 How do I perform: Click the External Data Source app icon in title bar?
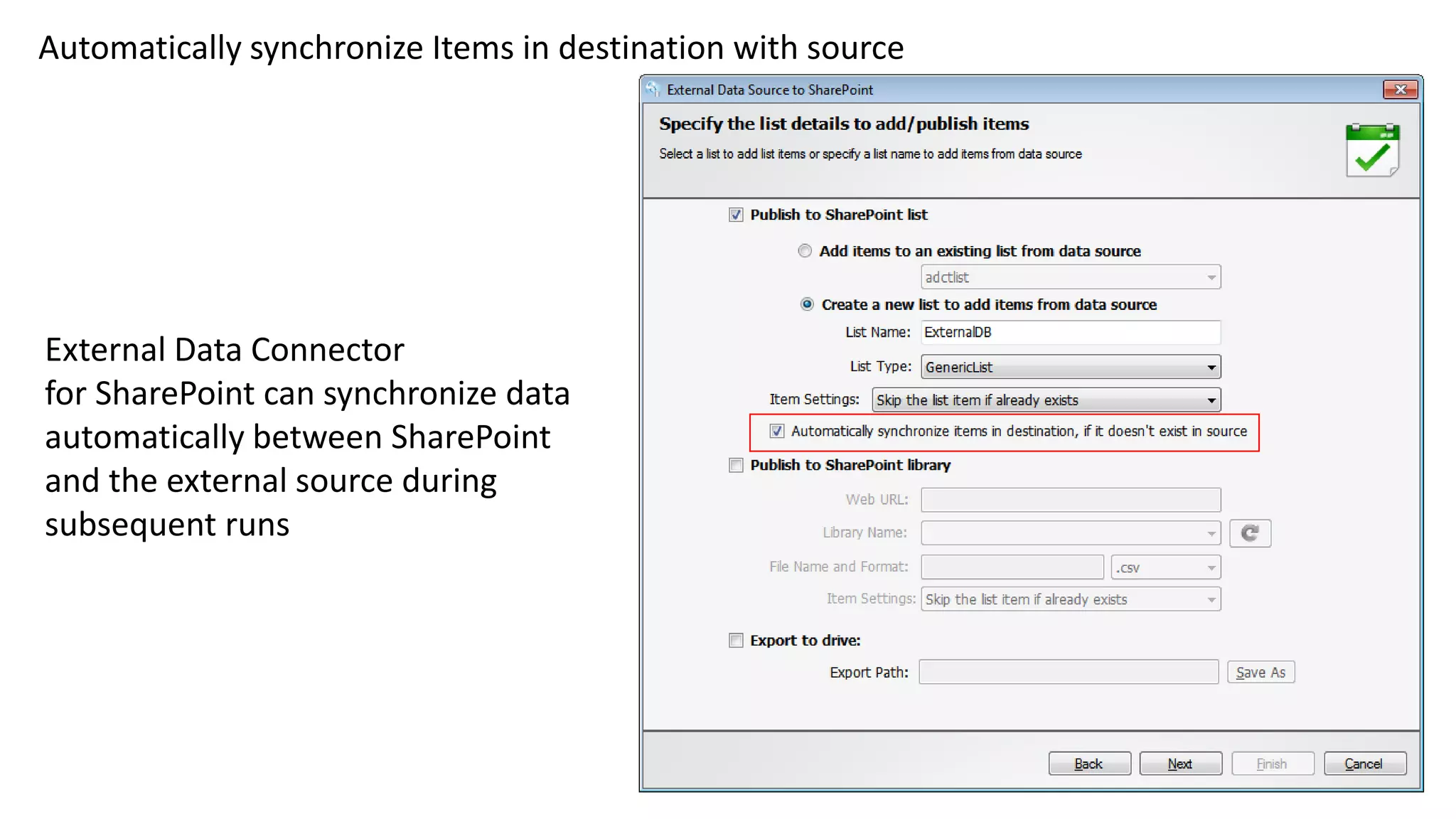(x=653, y=90)
